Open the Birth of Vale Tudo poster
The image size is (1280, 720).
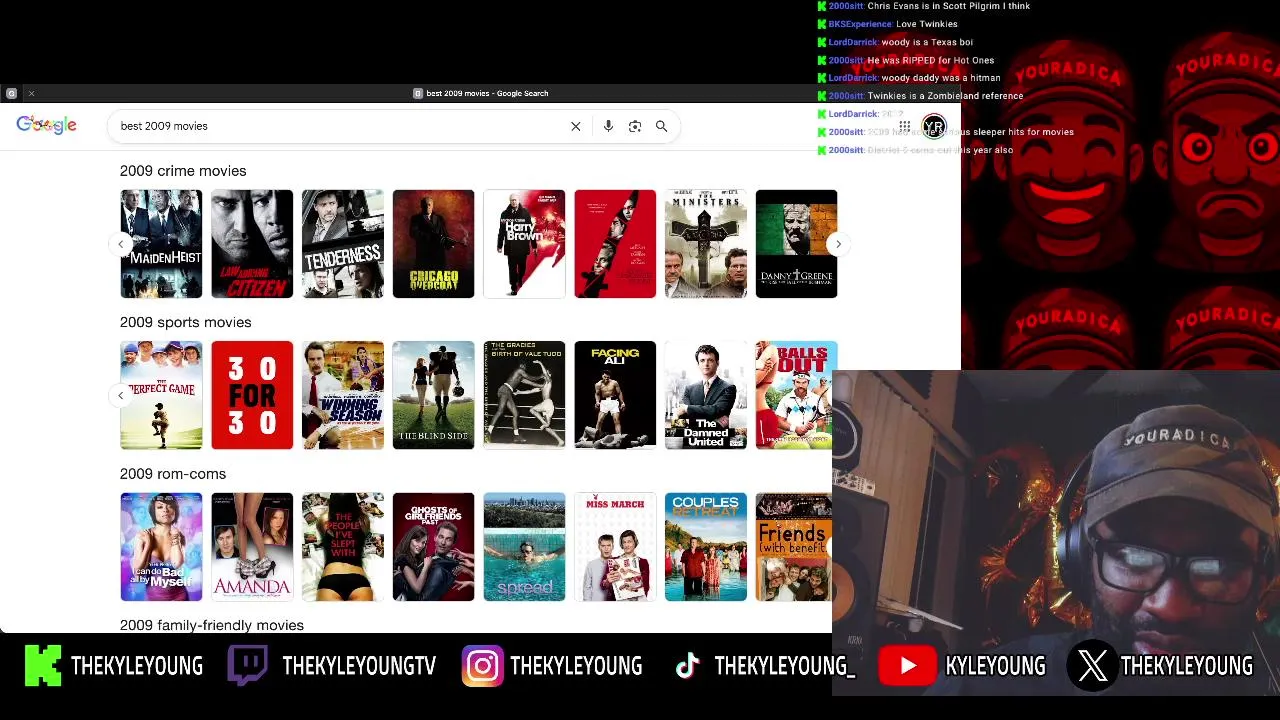[x=524, y=395]
